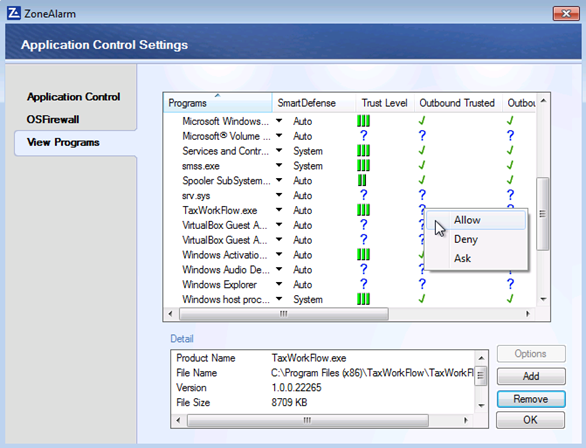Image resolution: width=586 pixels, height=448 pixels.
Task: Choose Allow in the context menu
Action: [x=476, y=220]
